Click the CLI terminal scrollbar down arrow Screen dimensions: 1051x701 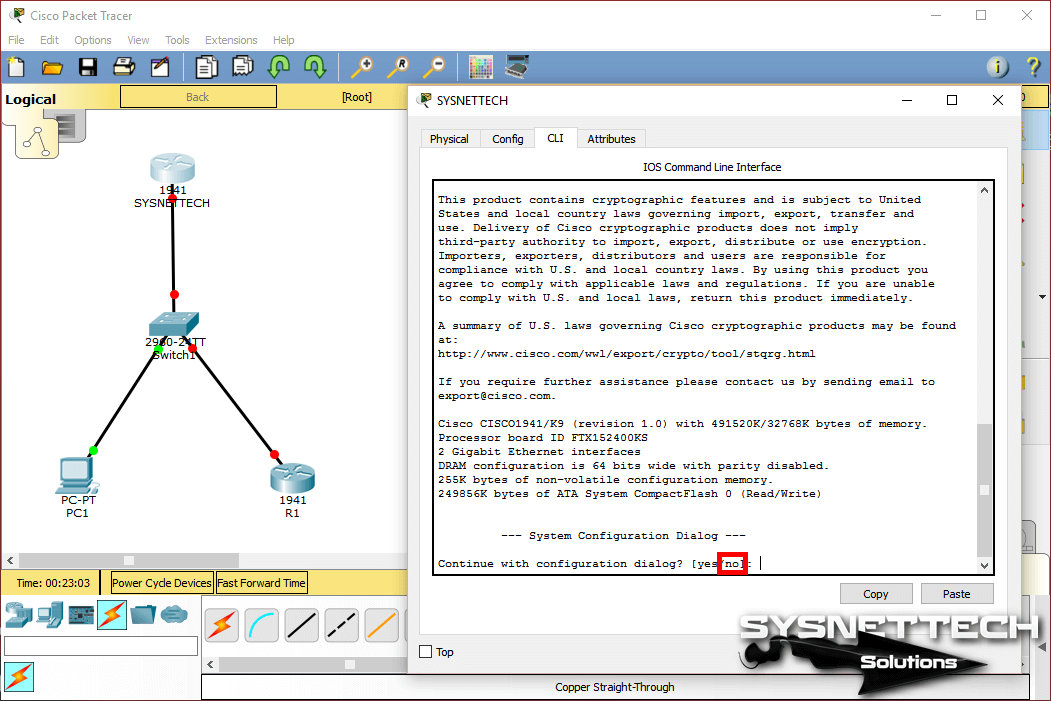984,566
